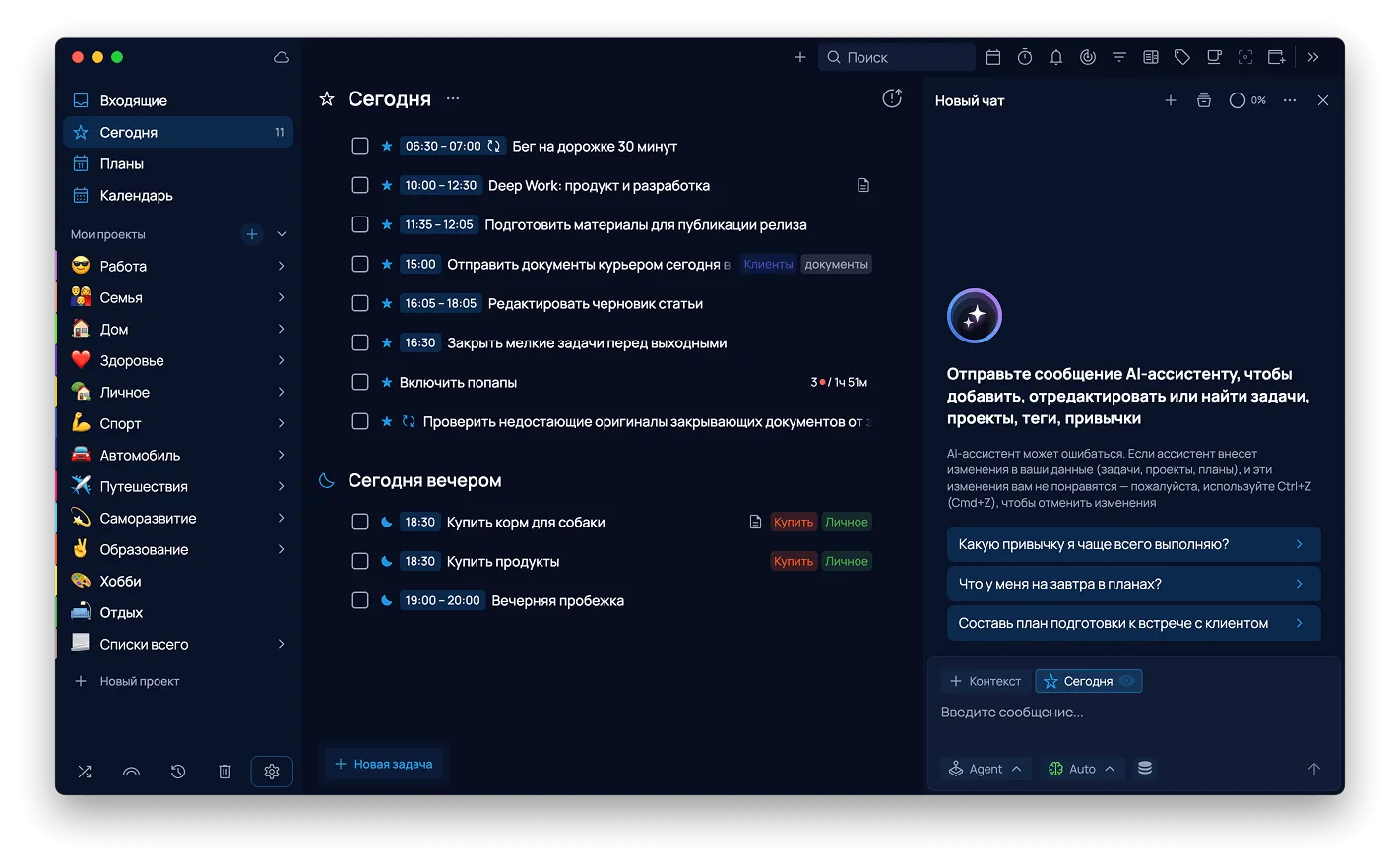Click the Новая задача button
Screen dimensions: 1400x868
[384, 764]
